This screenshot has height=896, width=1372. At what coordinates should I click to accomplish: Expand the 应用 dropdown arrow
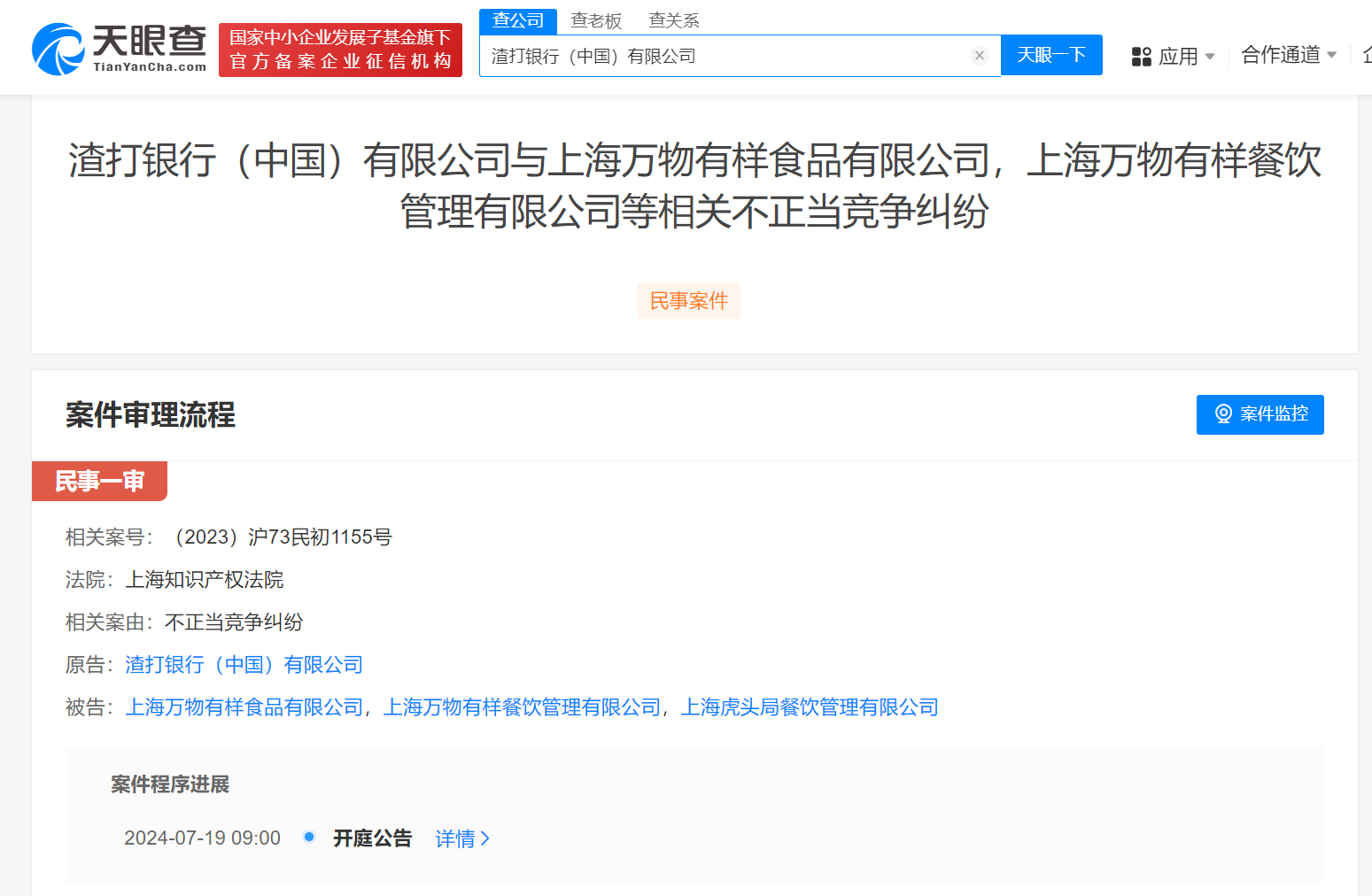click(1210, 57)
